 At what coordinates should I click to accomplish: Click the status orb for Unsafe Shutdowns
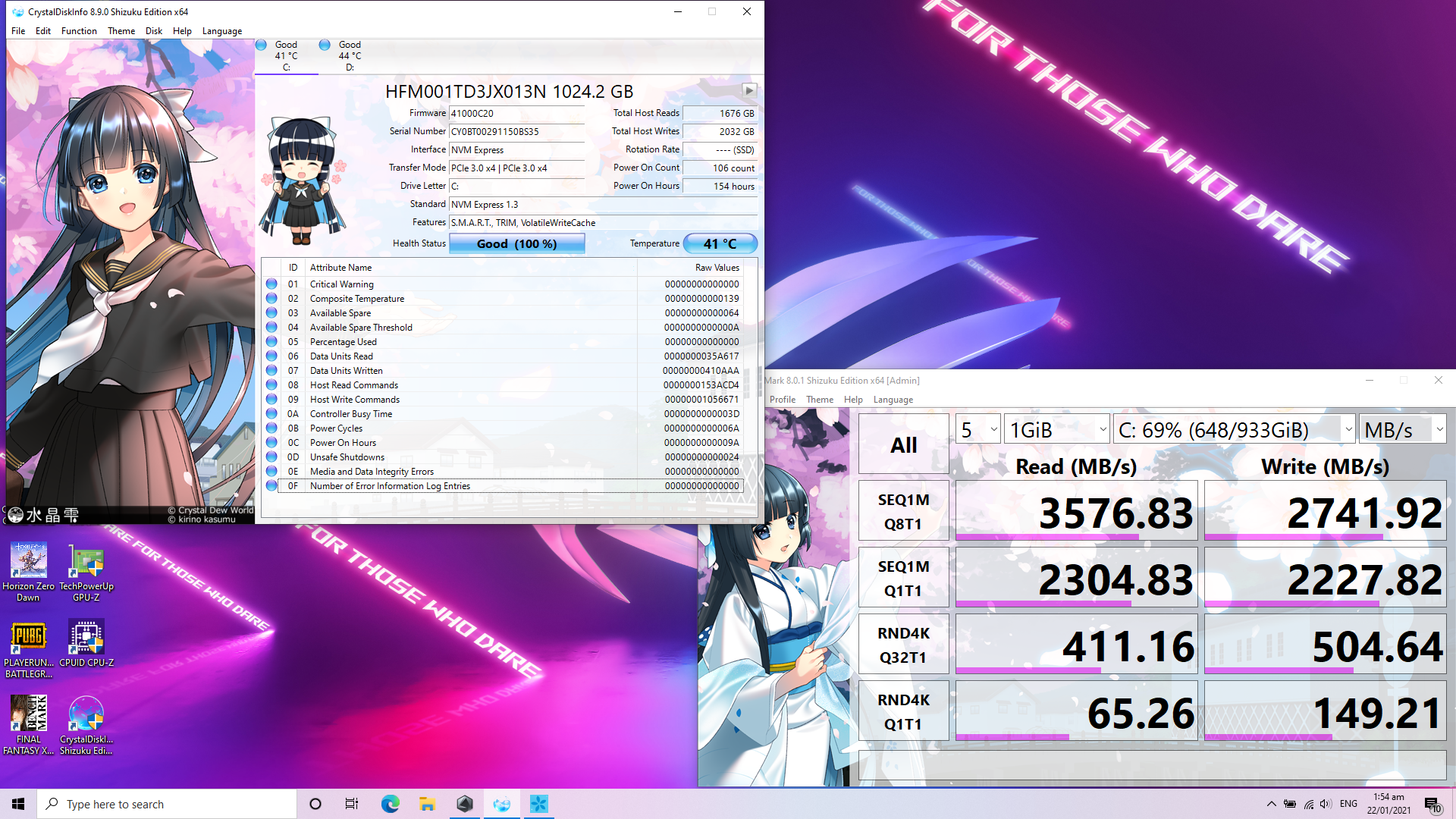click(x=271, y=457)
